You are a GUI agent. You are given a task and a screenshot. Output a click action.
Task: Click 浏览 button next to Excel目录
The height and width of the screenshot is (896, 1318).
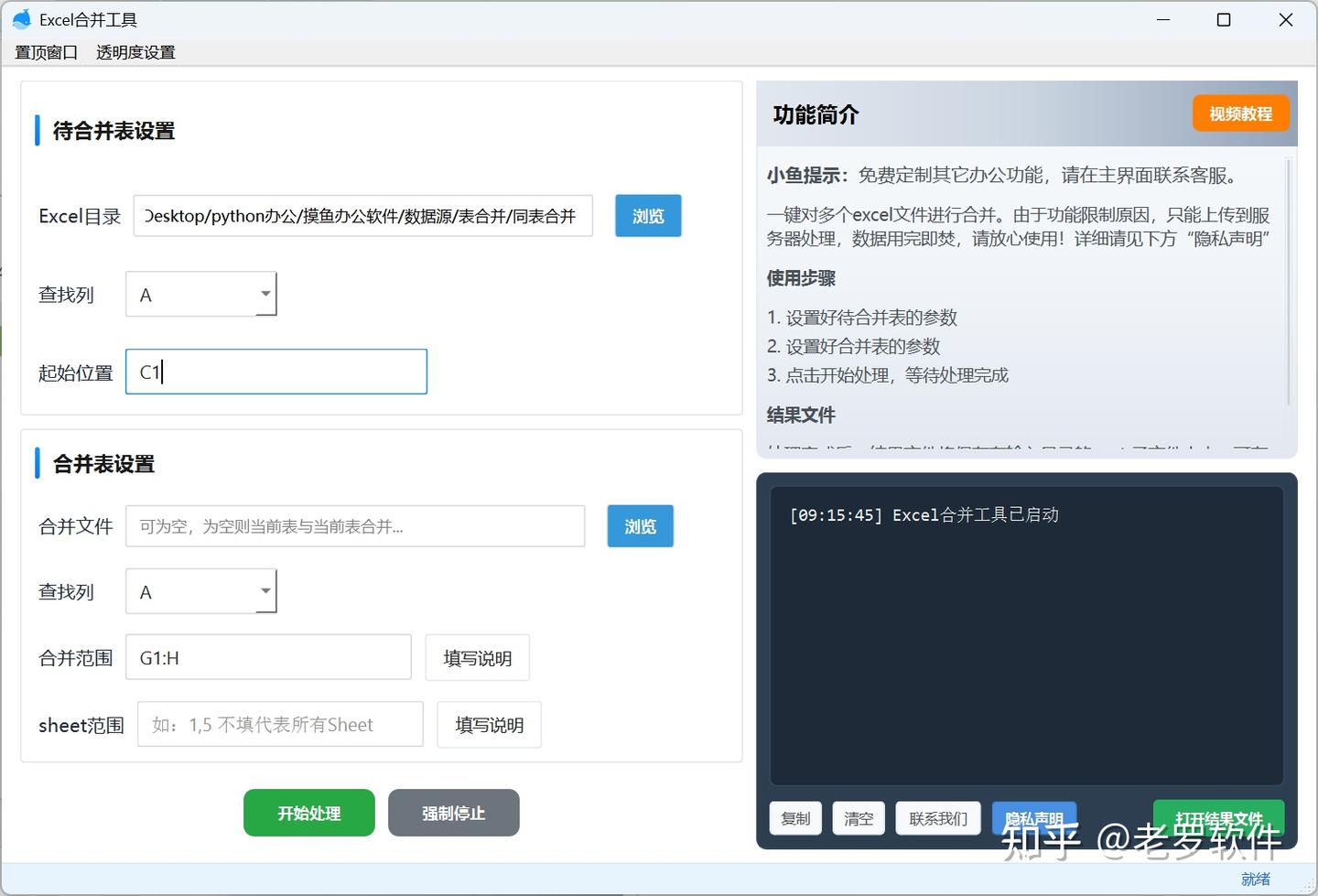click(648, 216)
